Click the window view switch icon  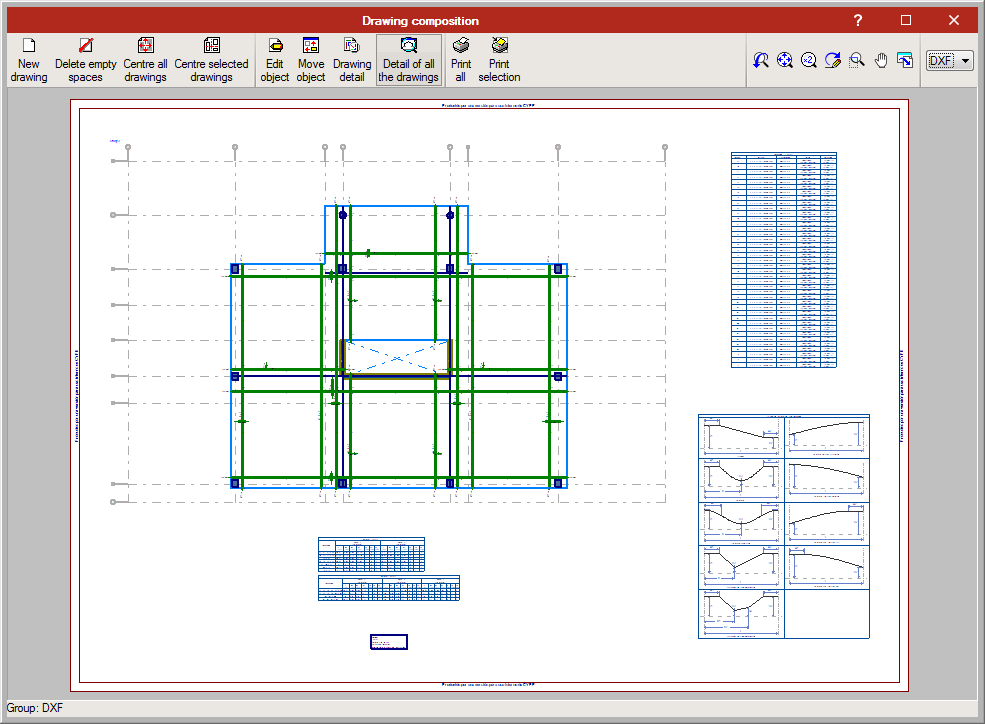click(x=905, y=61)
